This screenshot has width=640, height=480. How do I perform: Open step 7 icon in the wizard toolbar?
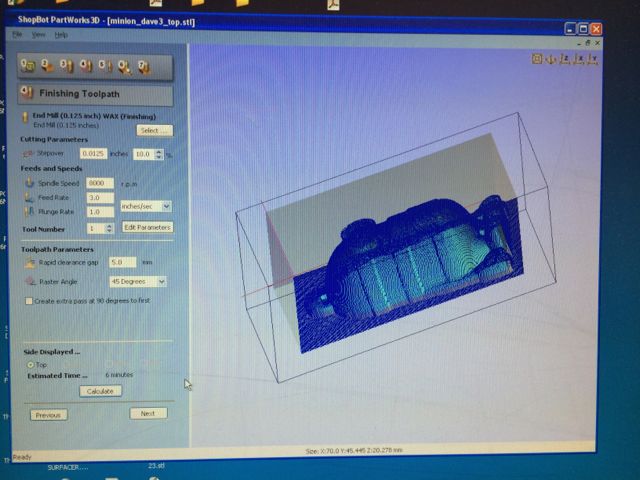[x=144, y=67]
